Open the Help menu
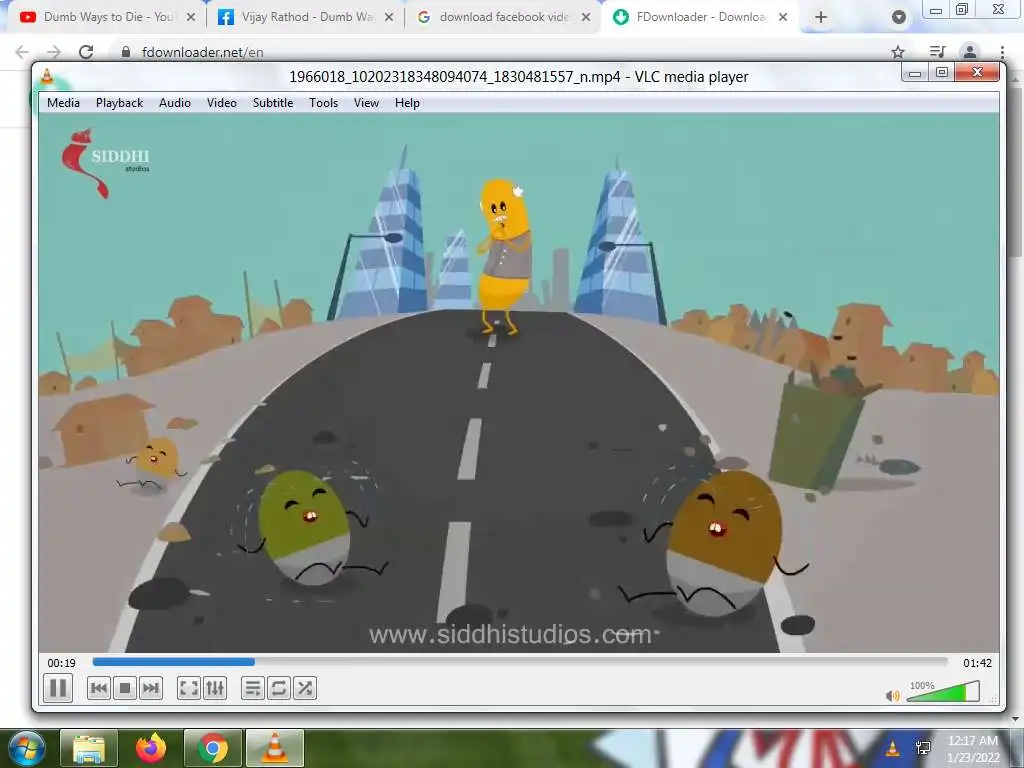The width and height of the screenshot is (1024, 768). tap(407, 103)
